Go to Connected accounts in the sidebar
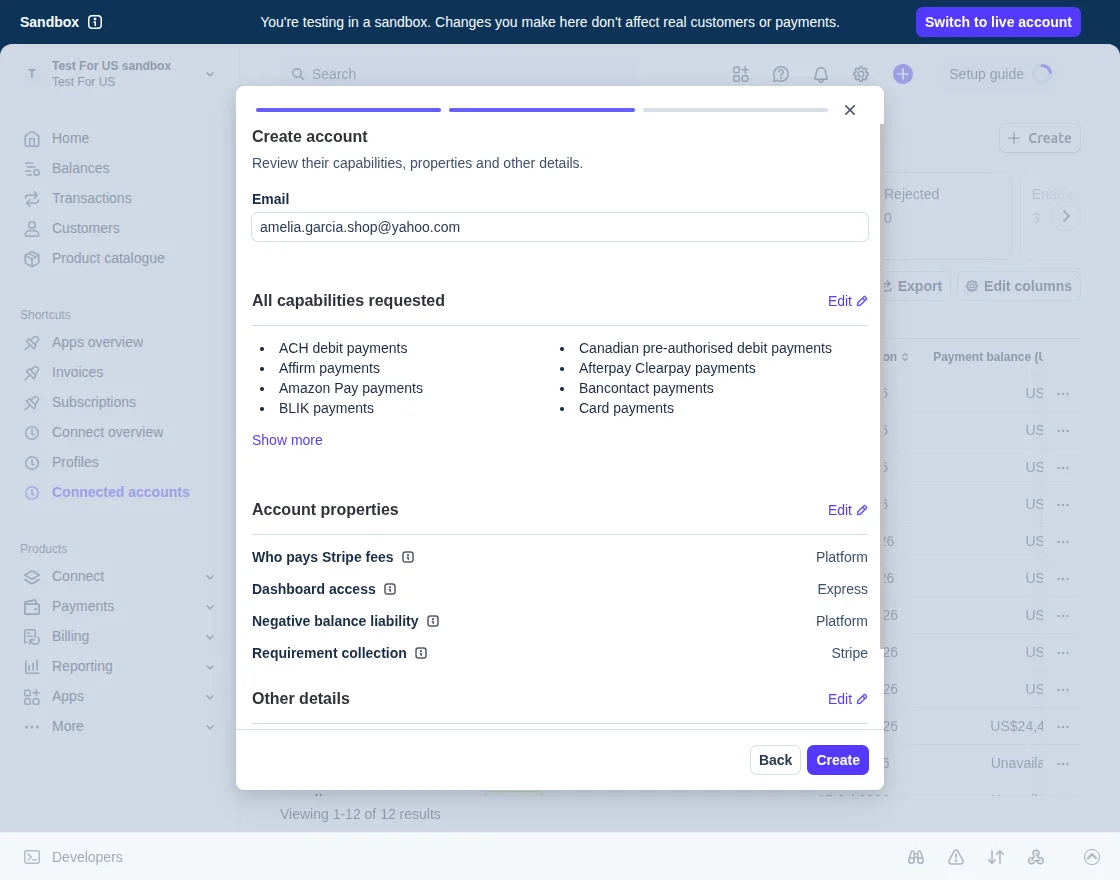The width and height of the screenshot is (1120, 880). pyautogui.click(x=121, y=492)
